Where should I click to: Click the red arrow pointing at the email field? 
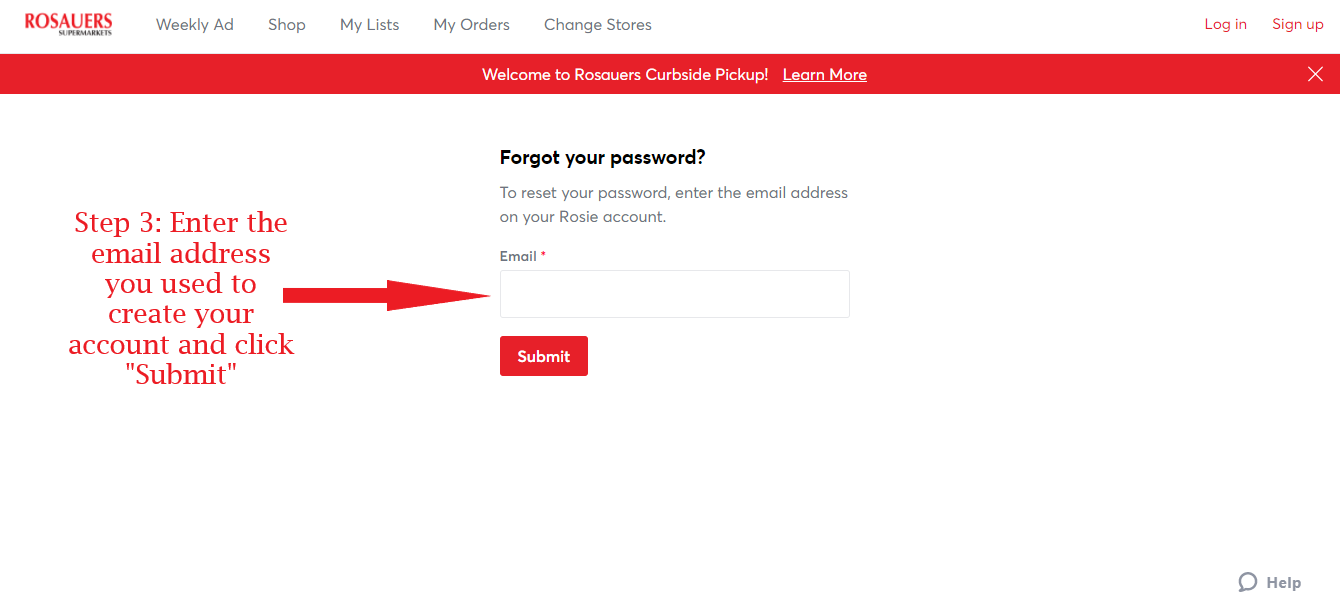tap(386, 295)
